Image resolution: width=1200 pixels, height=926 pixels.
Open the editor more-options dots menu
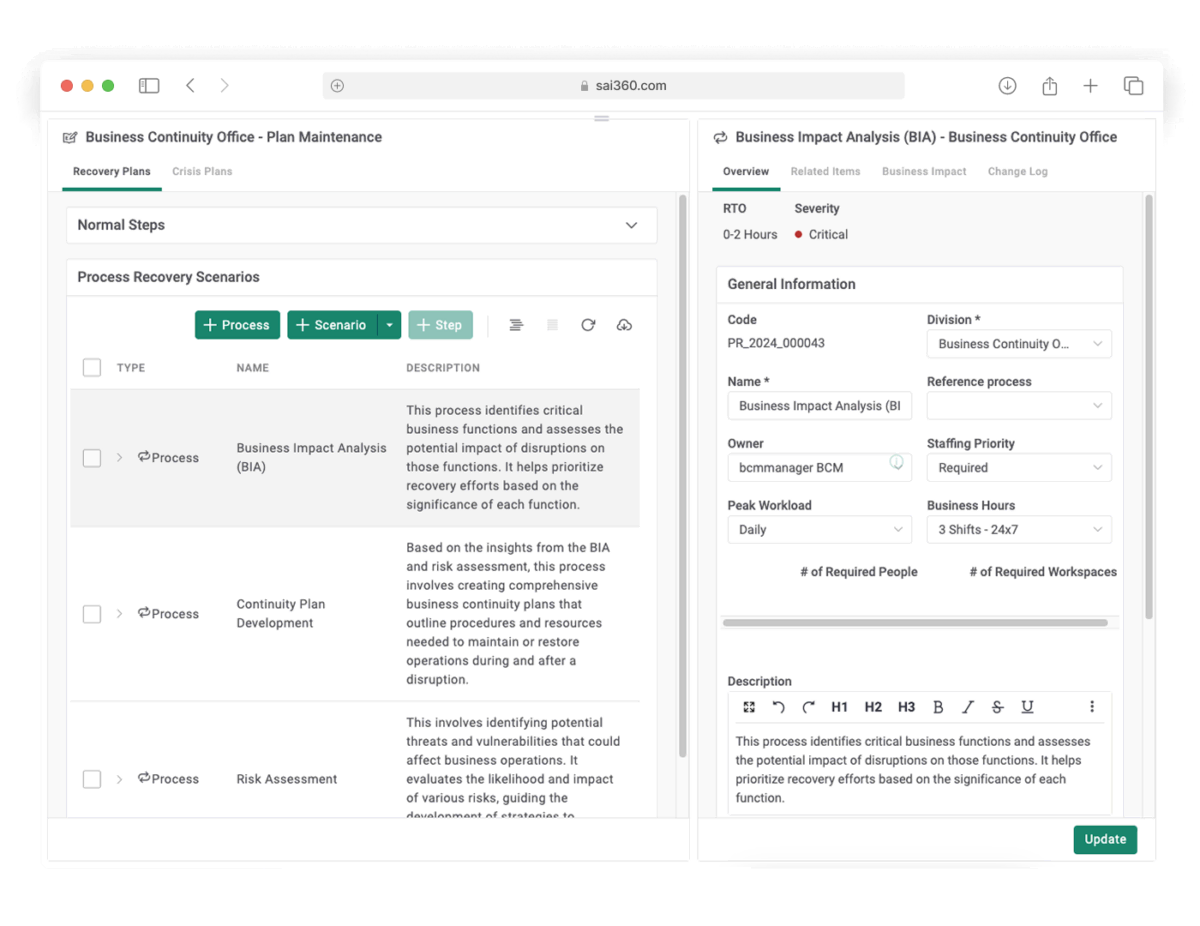pyautogui.click(x=1092, y=707)
